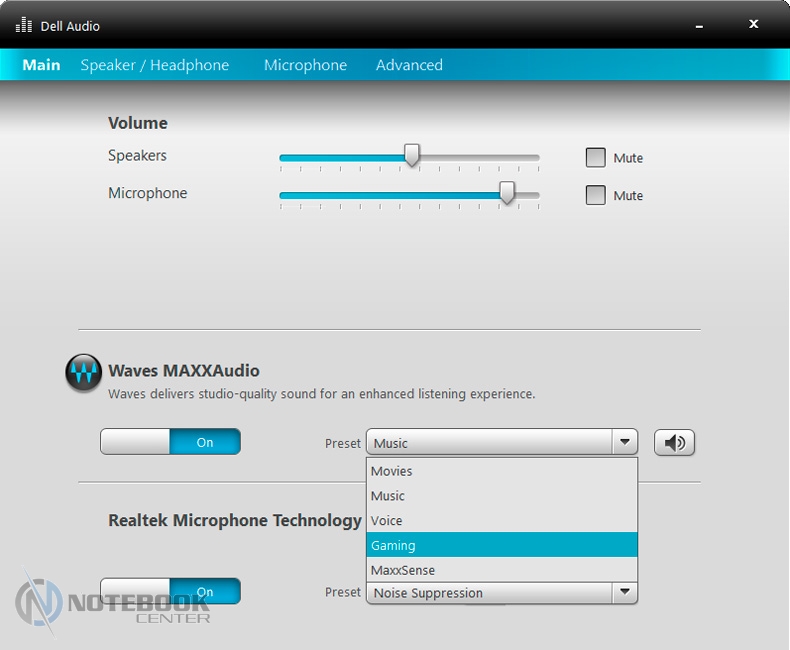Click the Dell Audio equalizer title icon

pos(24,24)
